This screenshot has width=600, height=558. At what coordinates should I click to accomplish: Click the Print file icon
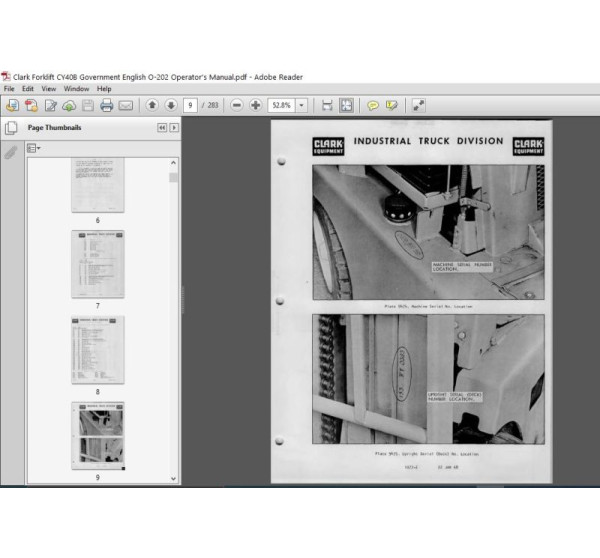tap(107, 105)
